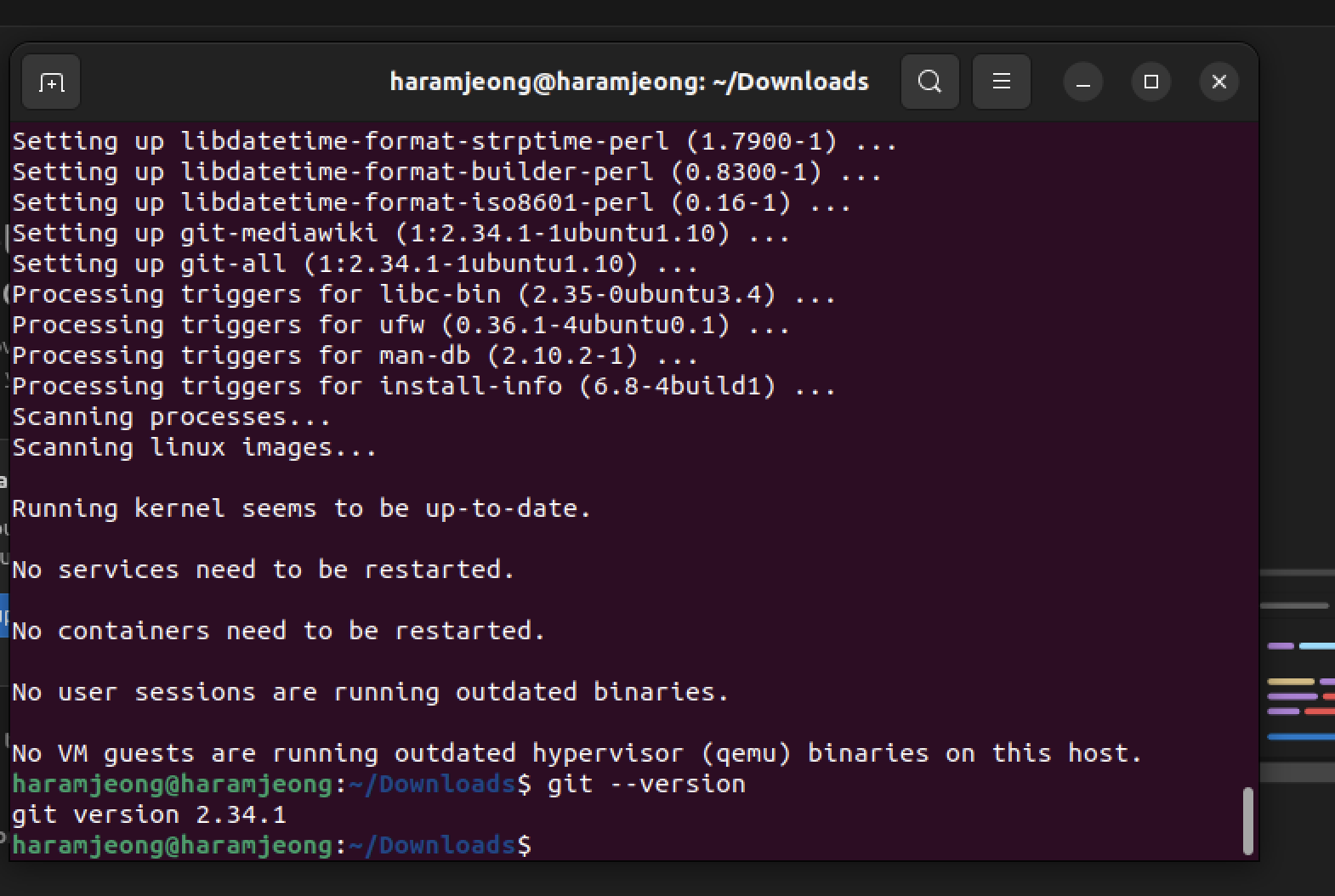This screenshot has width=1335, height=896.
Task: Click the window title haramjeong@haramjeong: ~/Downloads
Action: [x=629, y=82]
